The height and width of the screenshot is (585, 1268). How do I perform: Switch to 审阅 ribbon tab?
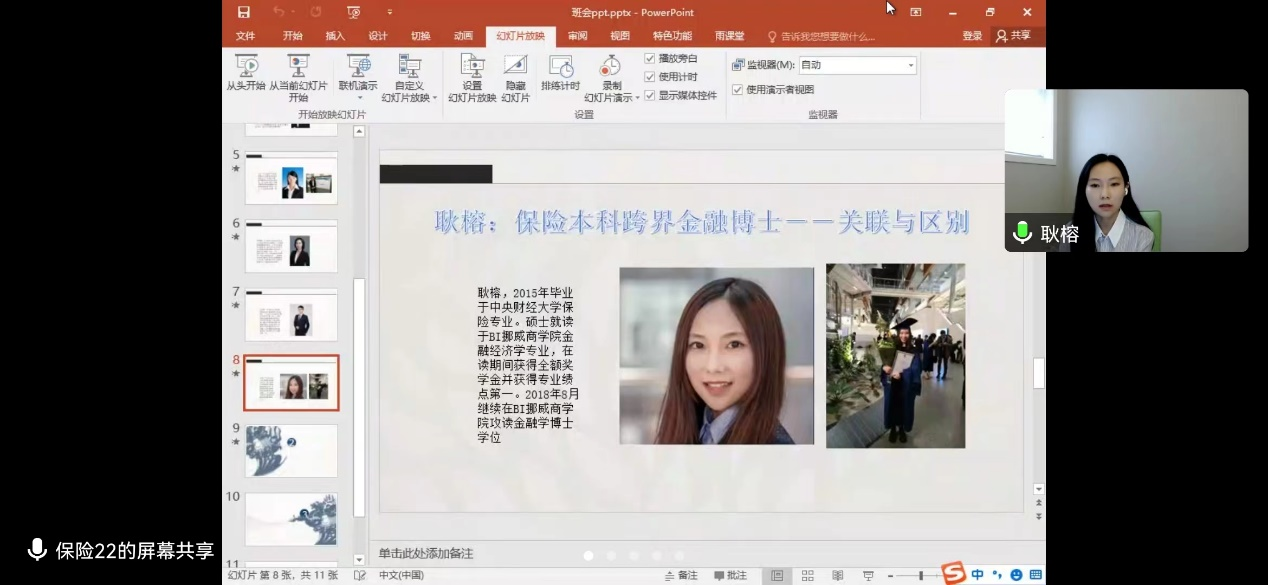(x=578, y=36)
